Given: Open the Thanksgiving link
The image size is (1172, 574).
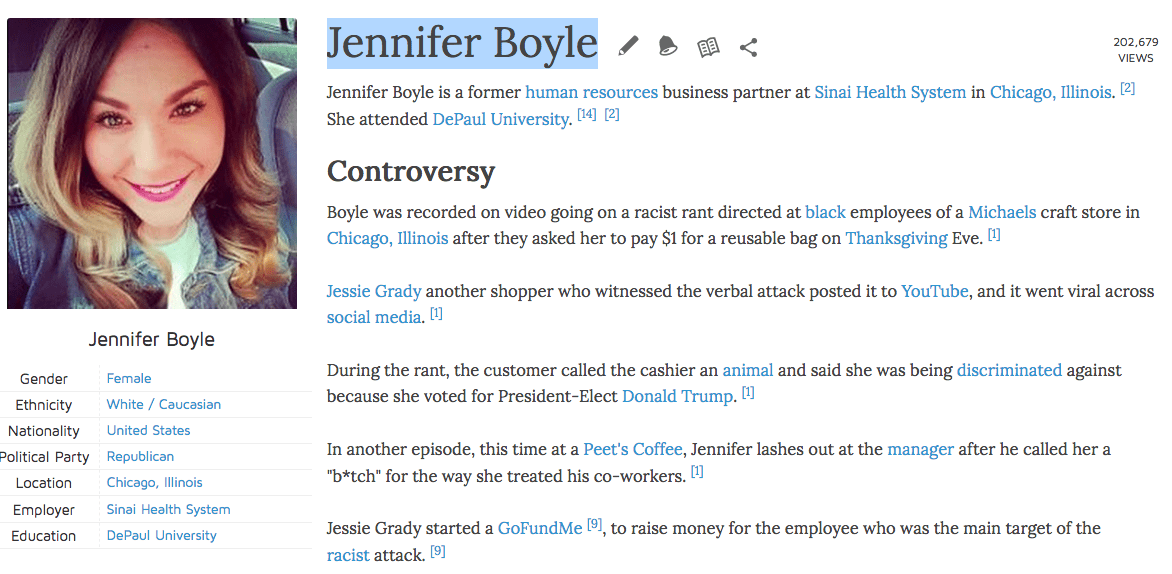Looking at the screenshot, I should pos(896,238).
